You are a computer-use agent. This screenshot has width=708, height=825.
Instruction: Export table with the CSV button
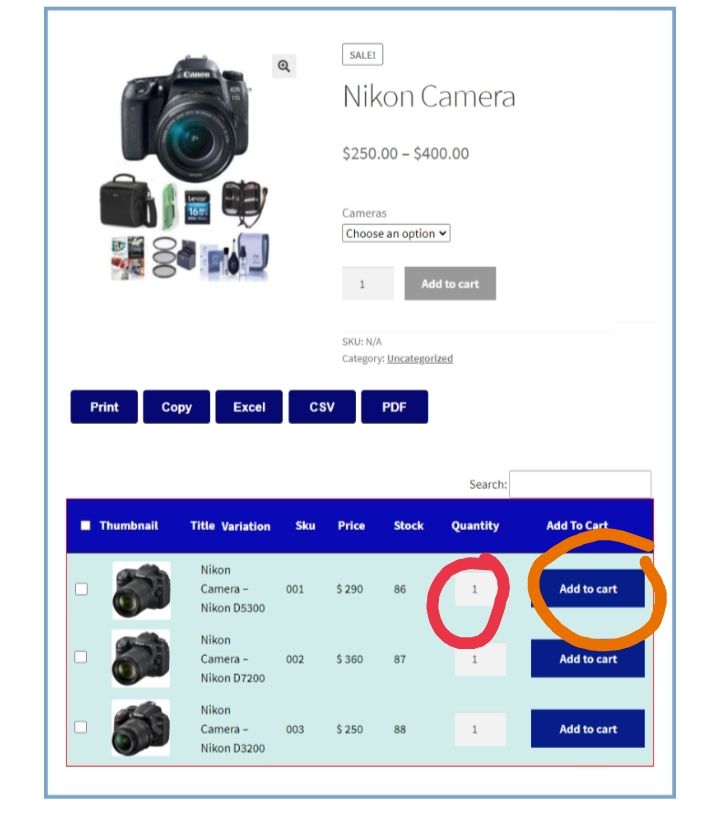[x=322, y=407]
